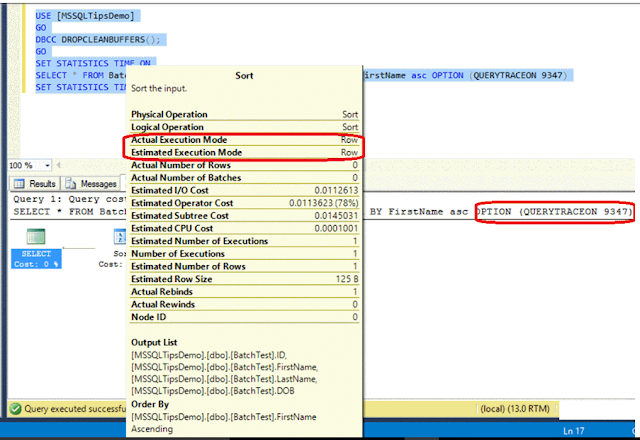
Task: Click Actual Number of Batches entry
Action: tap(244, 178)
